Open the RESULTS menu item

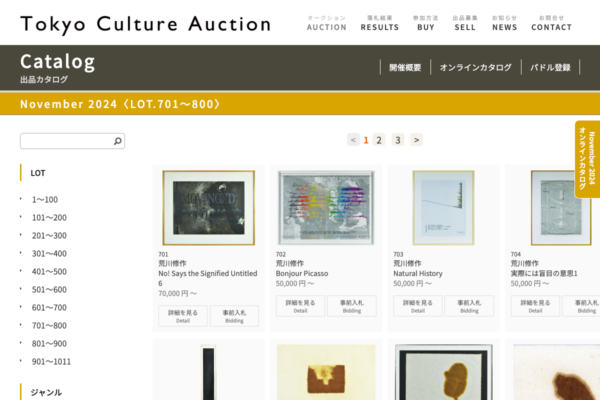click(380, 23)
